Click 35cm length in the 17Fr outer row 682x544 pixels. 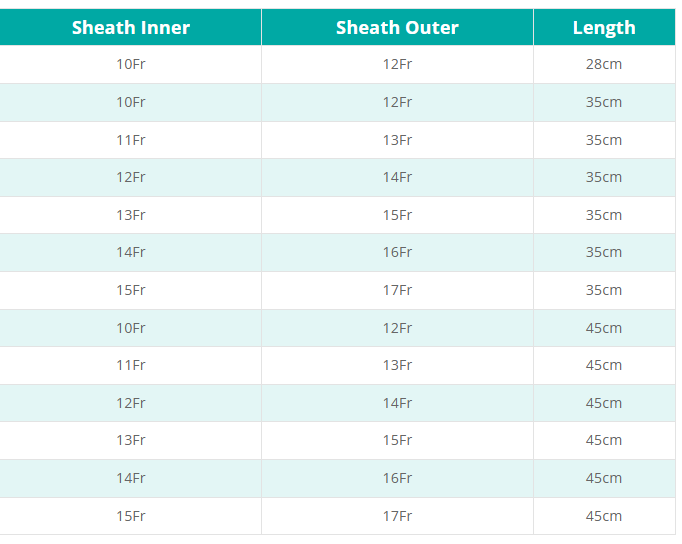pos(604,290)
